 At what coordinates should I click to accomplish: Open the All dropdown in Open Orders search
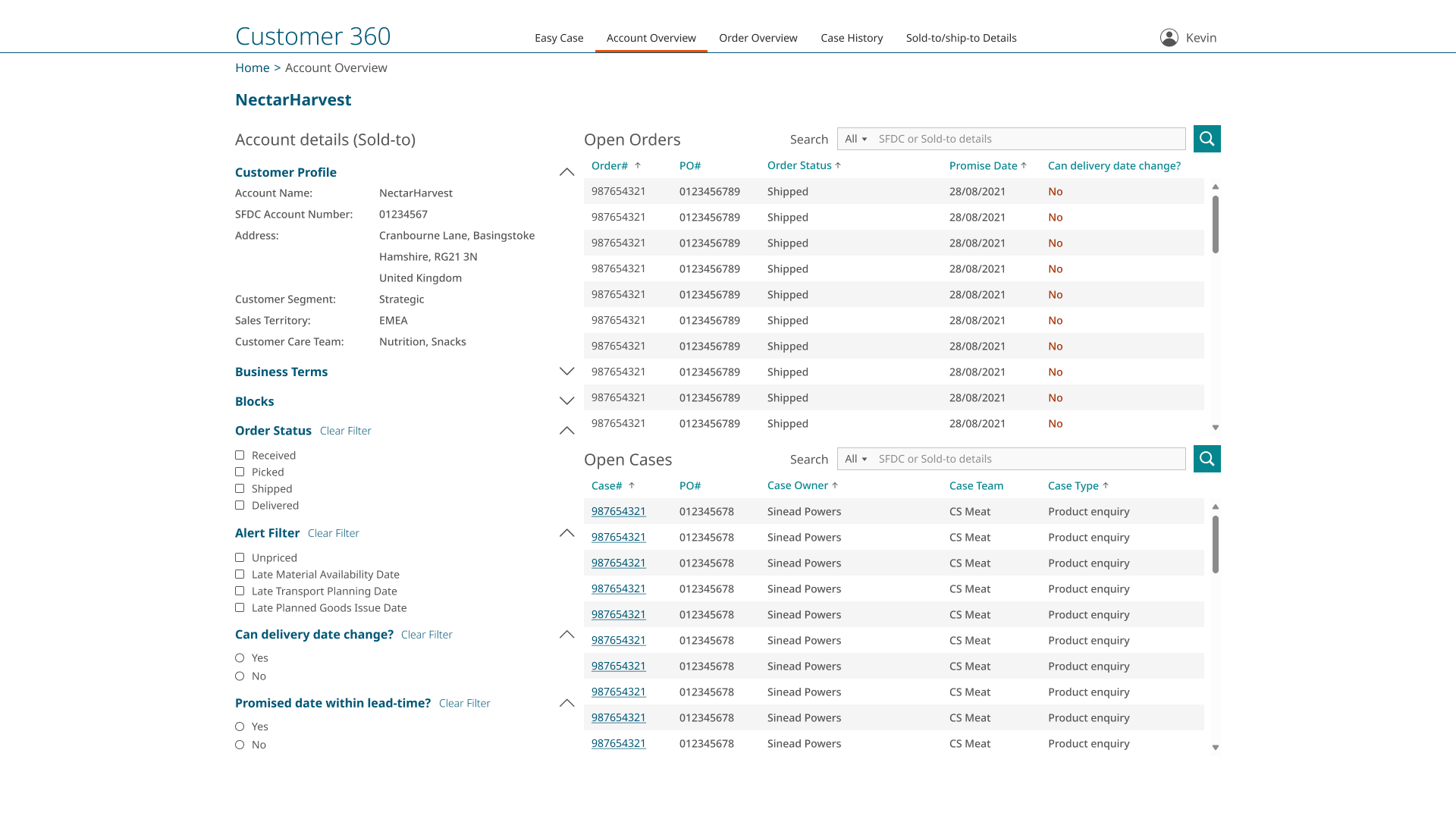pyautogui.click(x=855, y=139)
